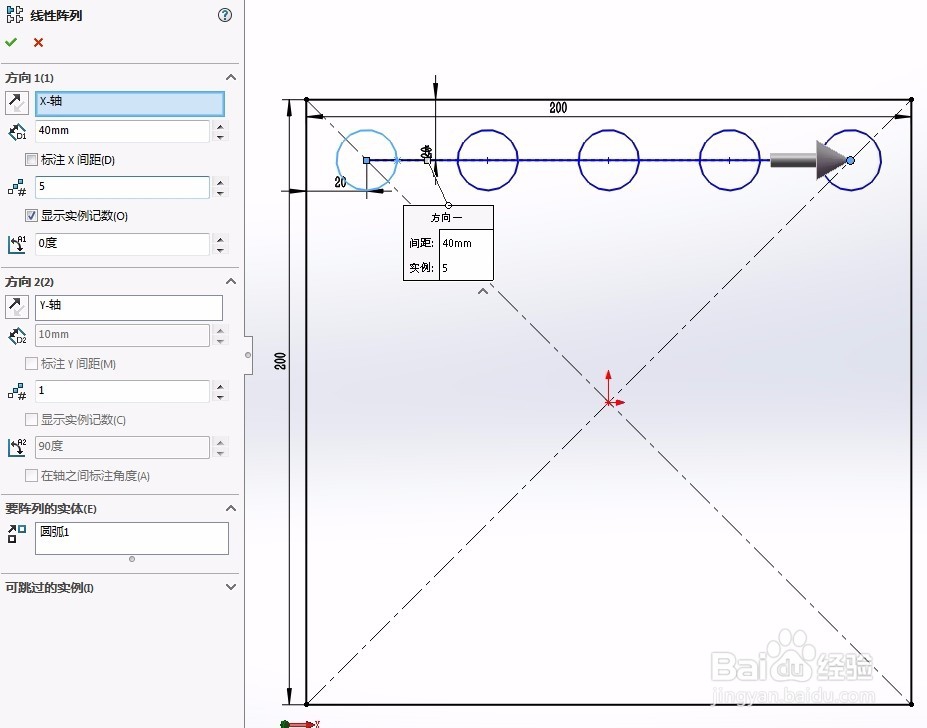Collapse the 方向 1(1) section
The height and width of the screenshot is (728, 927).
(x=231, y=77)
